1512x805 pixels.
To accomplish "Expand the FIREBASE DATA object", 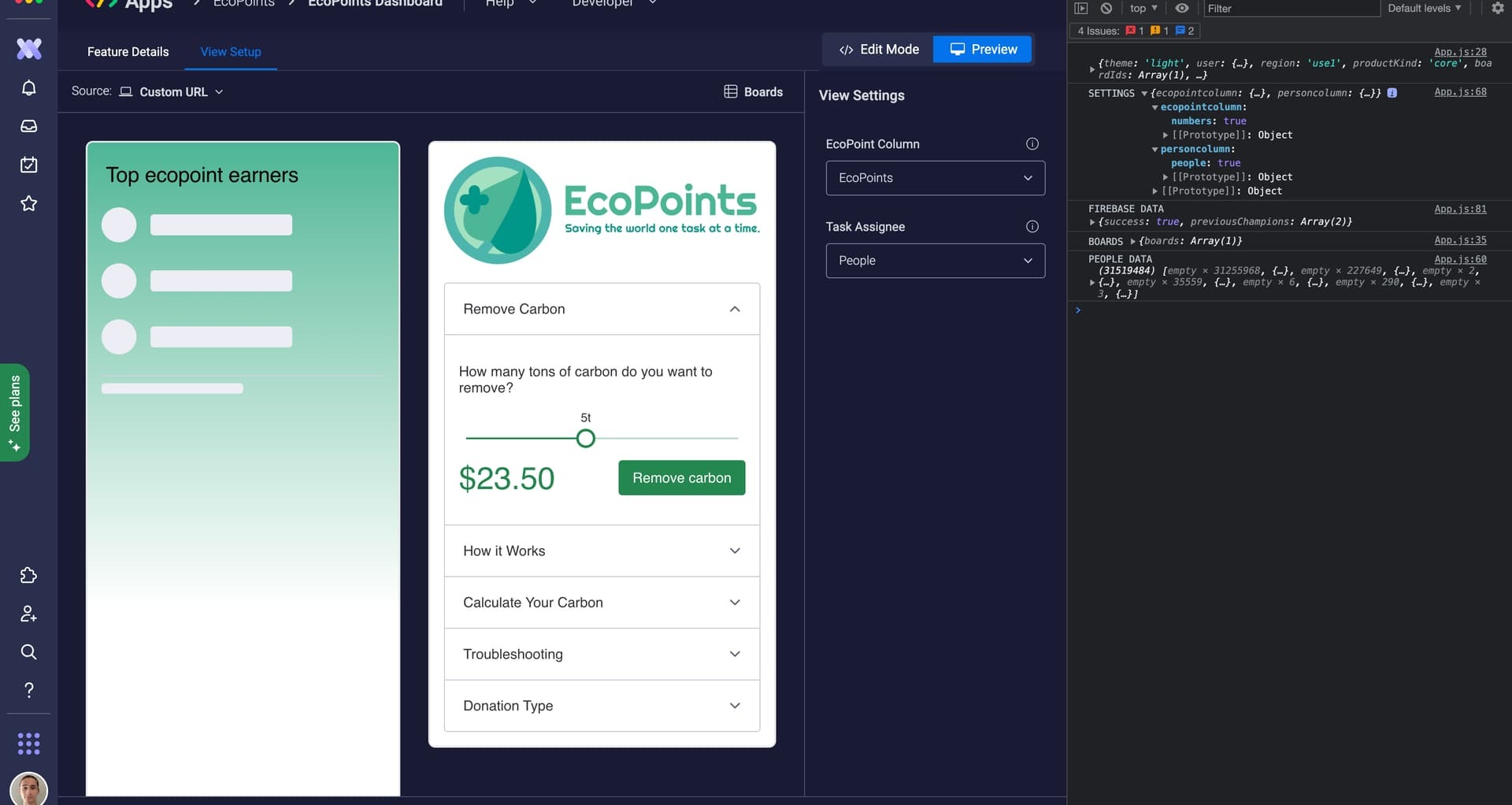I will [x=1092, y=222].
